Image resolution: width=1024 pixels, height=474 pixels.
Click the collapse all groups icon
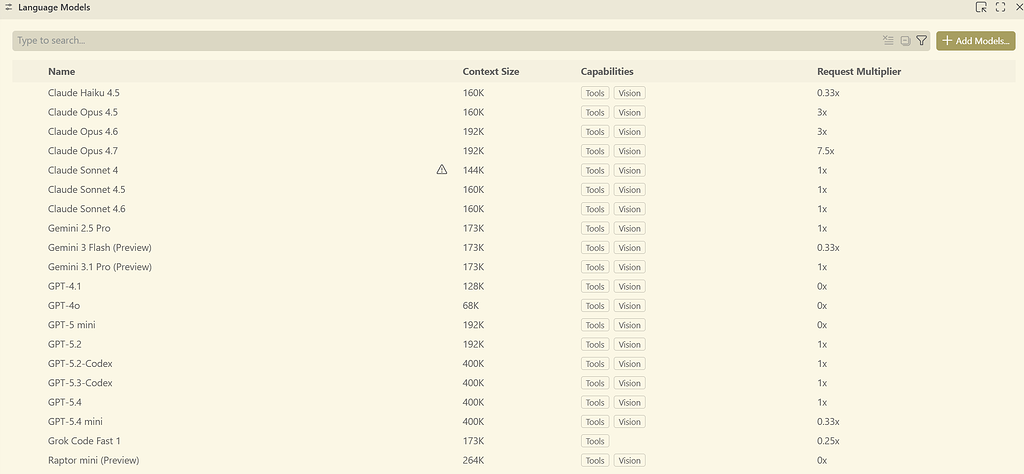pyautogui.click(x=905, y=40)
